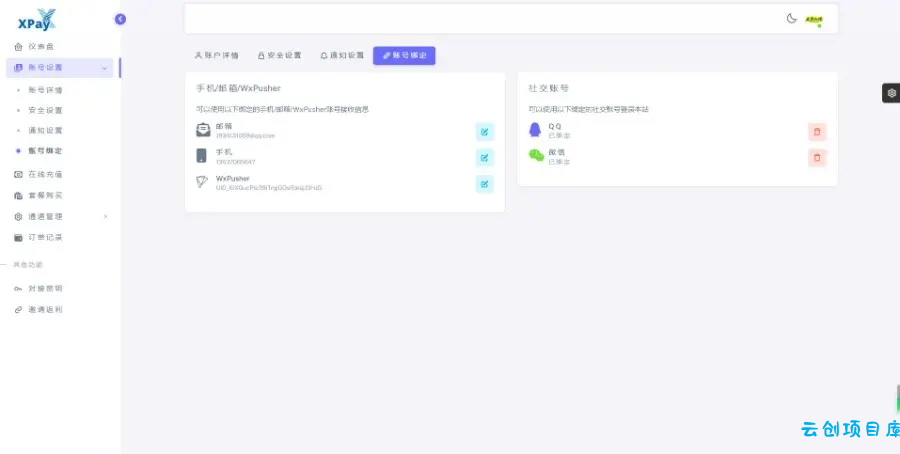Click the 手机/邮箱/WxPusher card heading
The width and height of the screenshot is (900, 454).
tap(238, 88)
